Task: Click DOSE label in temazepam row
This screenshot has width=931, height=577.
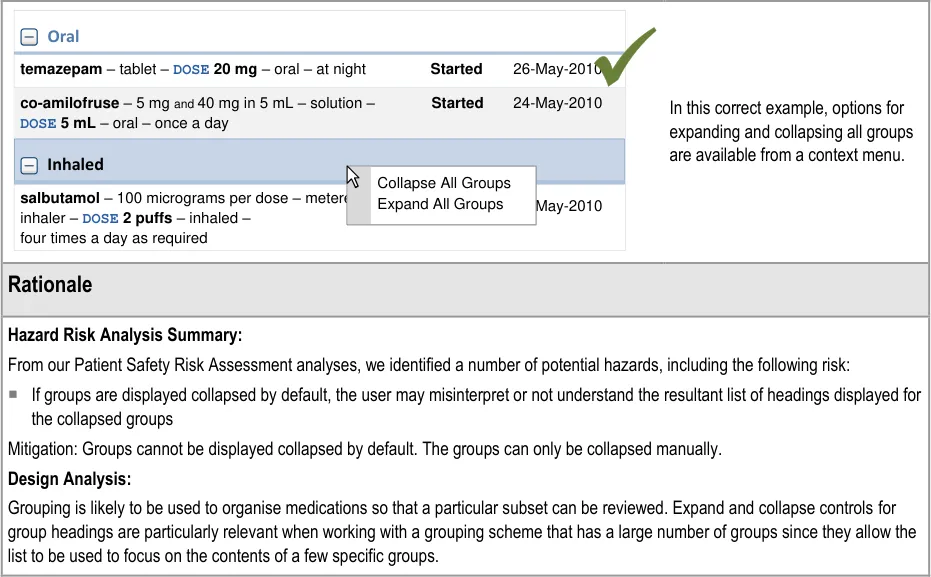Action: tap(191, 70)
